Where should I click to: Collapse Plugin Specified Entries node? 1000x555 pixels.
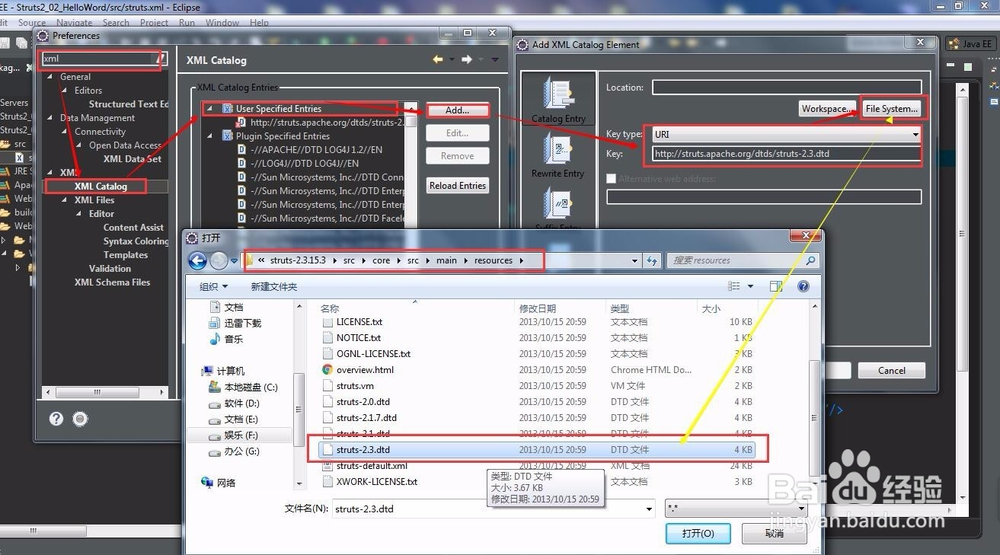click(209, 136)
